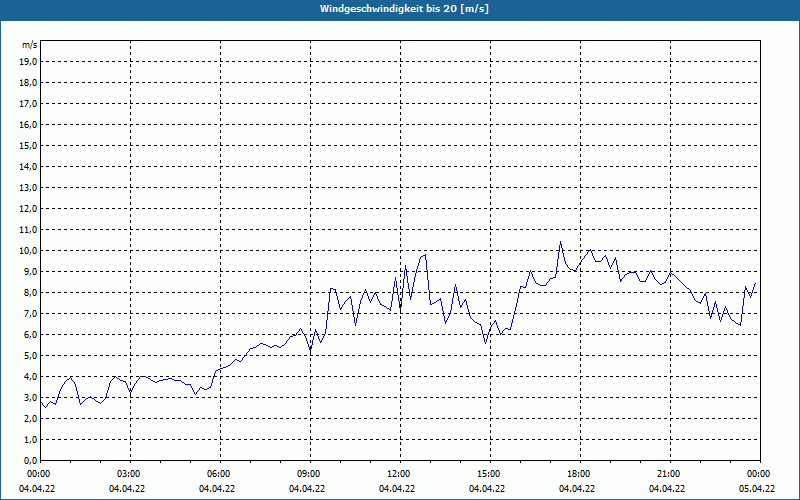Click the 11,0 y-axis label
800x500 pixels.
click(28, 230)
